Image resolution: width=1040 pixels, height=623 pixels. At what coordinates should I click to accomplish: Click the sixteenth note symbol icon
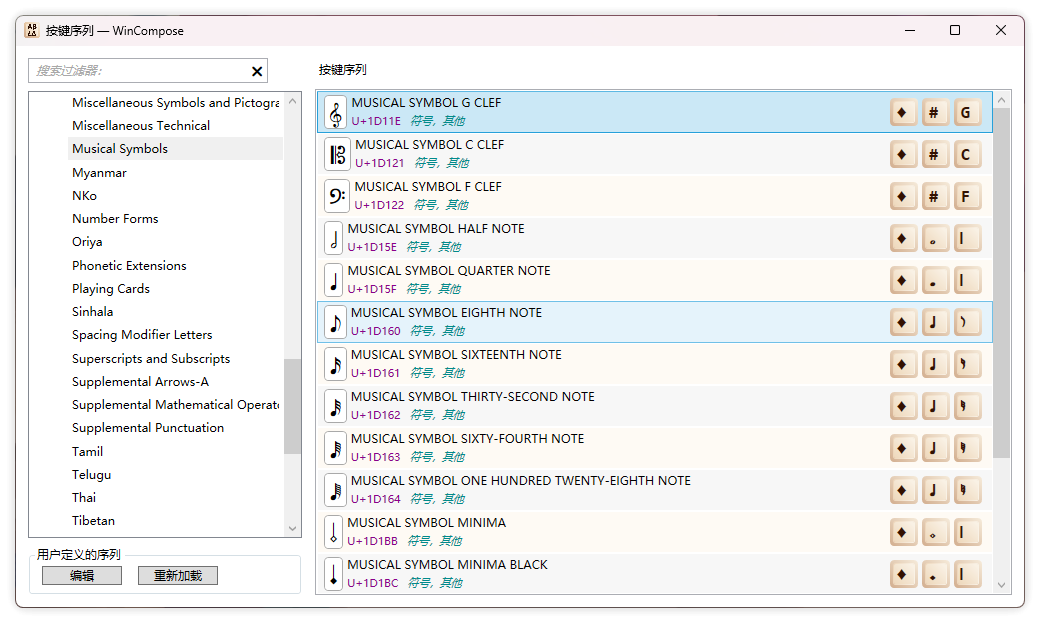coord(335,364)
